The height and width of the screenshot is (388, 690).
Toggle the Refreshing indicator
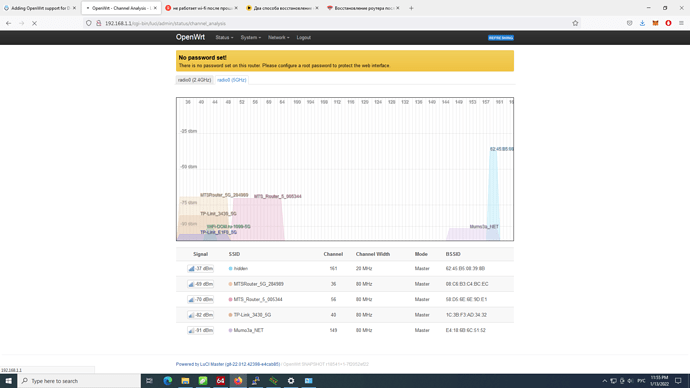(501, 38)
